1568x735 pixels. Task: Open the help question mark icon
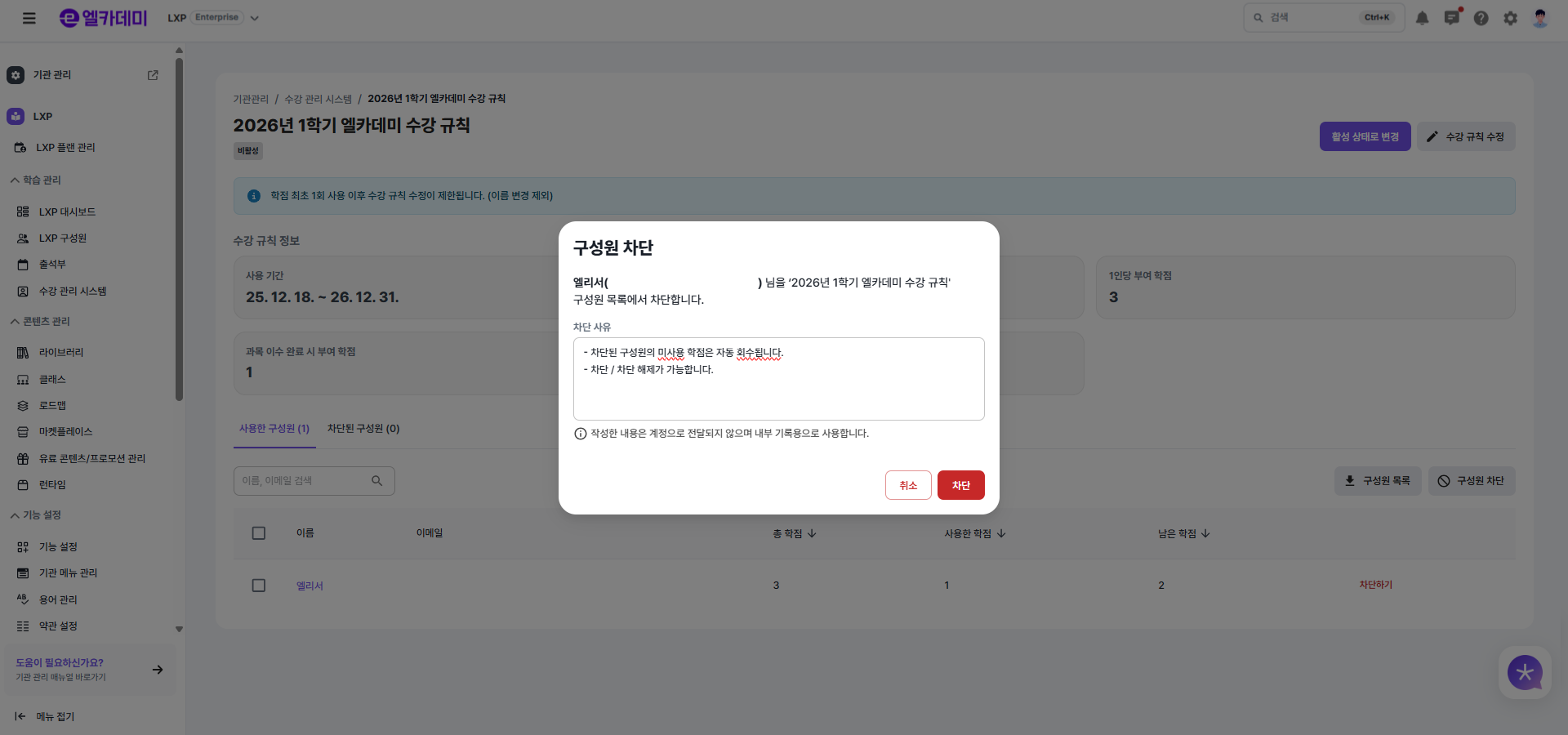pyautogui.click(x=1481, y=17)
